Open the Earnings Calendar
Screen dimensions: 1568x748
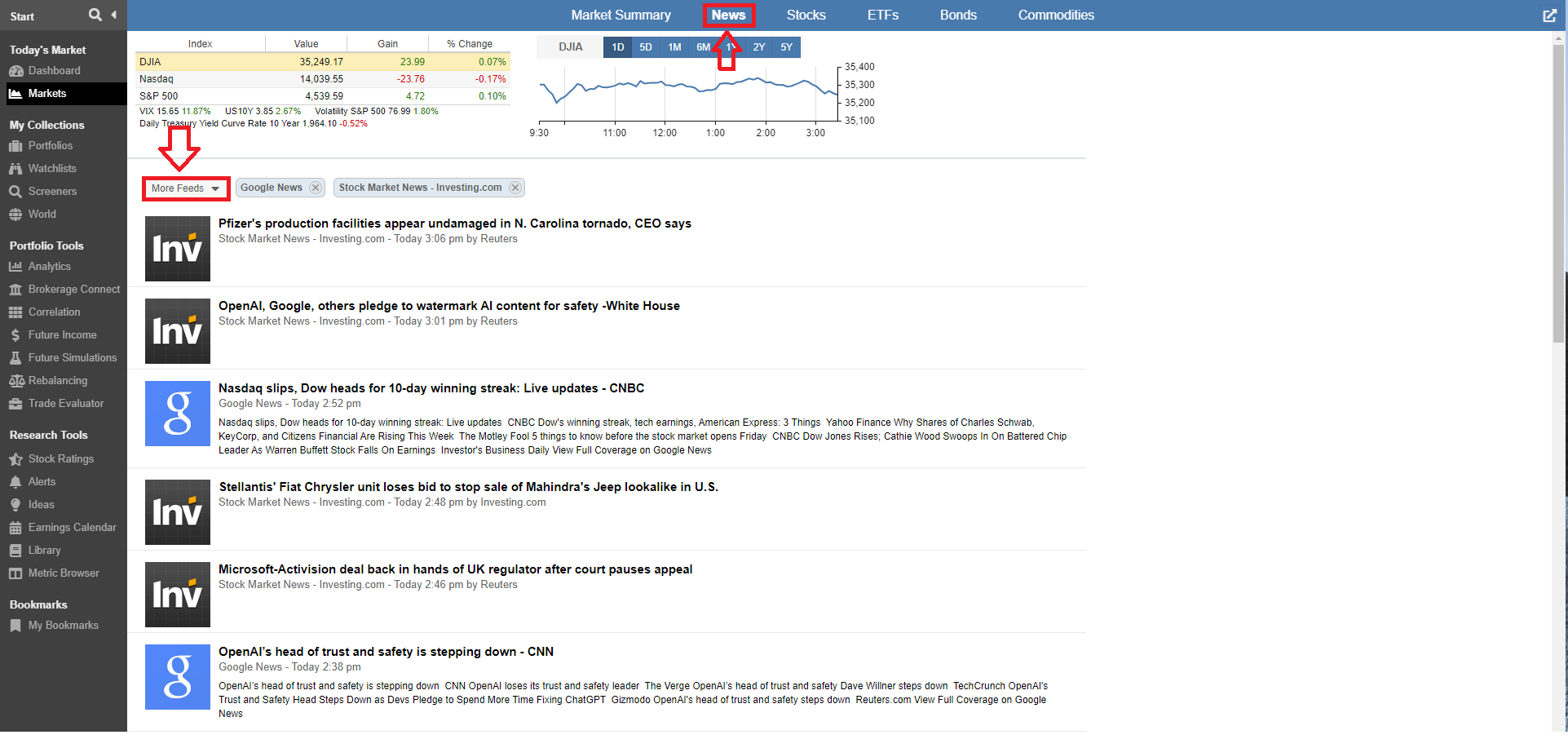[x=73, y=528]
